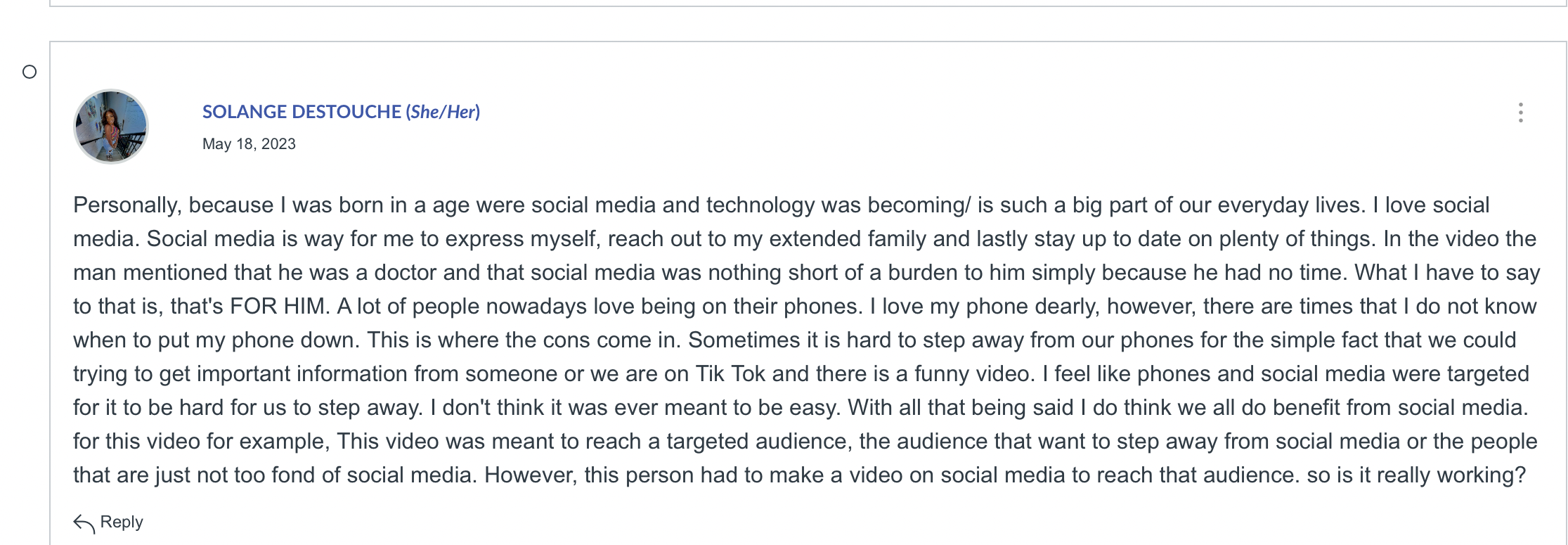Click the phrase "I love social" in the first line

[1431, 205]
